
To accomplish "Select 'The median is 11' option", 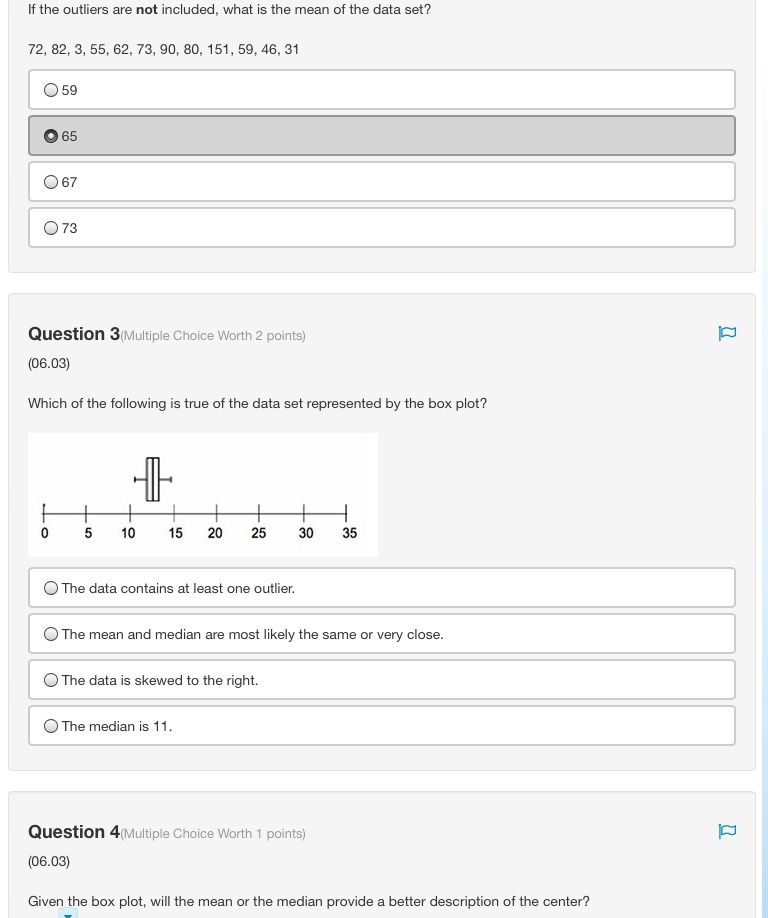I will click(51, 726).
